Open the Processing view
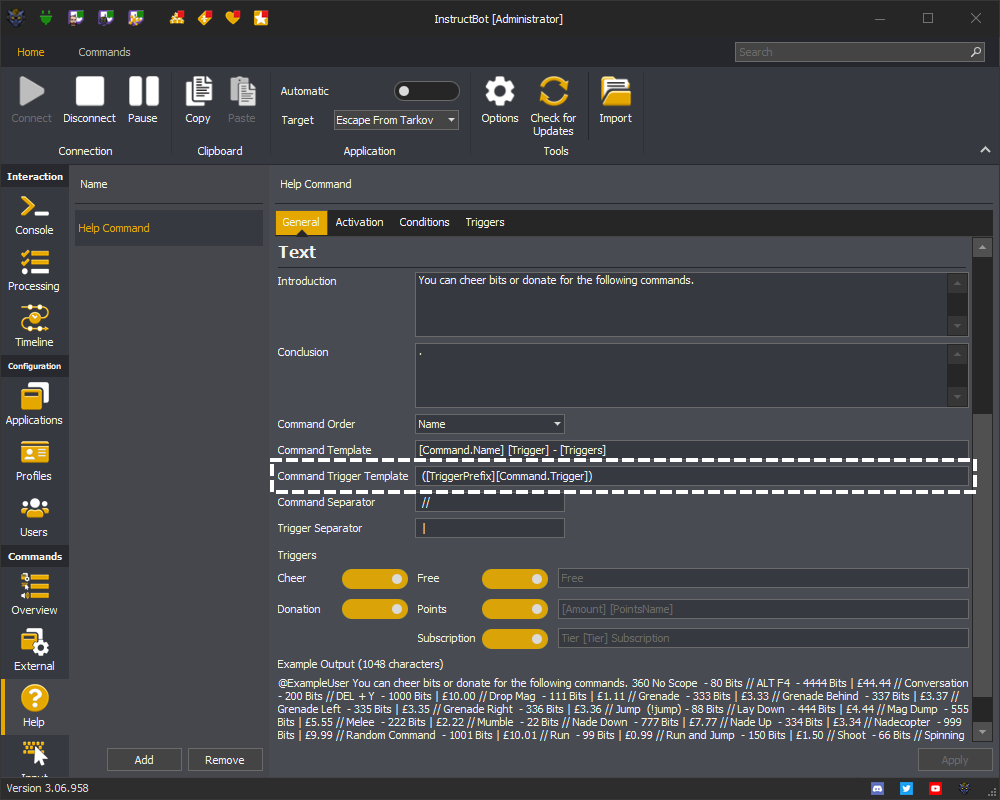 34,271
